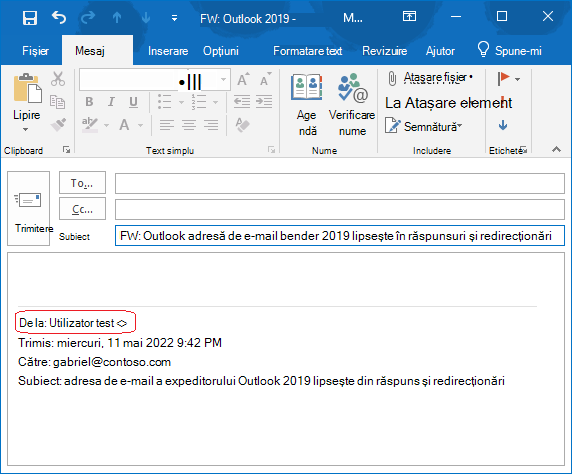This screenshot has height=474, width=572.
Task: Toggle Italic formatting
Action: [111, 102]
